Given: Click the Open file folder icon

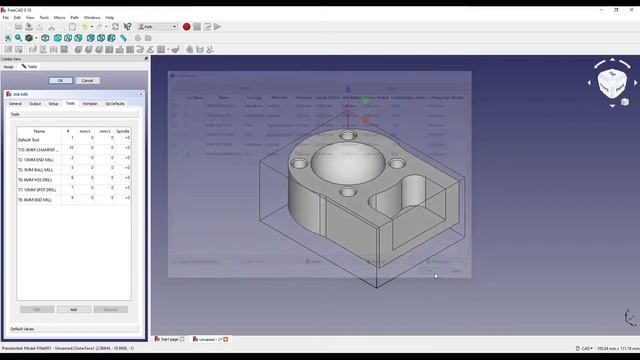Looking at the screenshot, I should 18,27.
